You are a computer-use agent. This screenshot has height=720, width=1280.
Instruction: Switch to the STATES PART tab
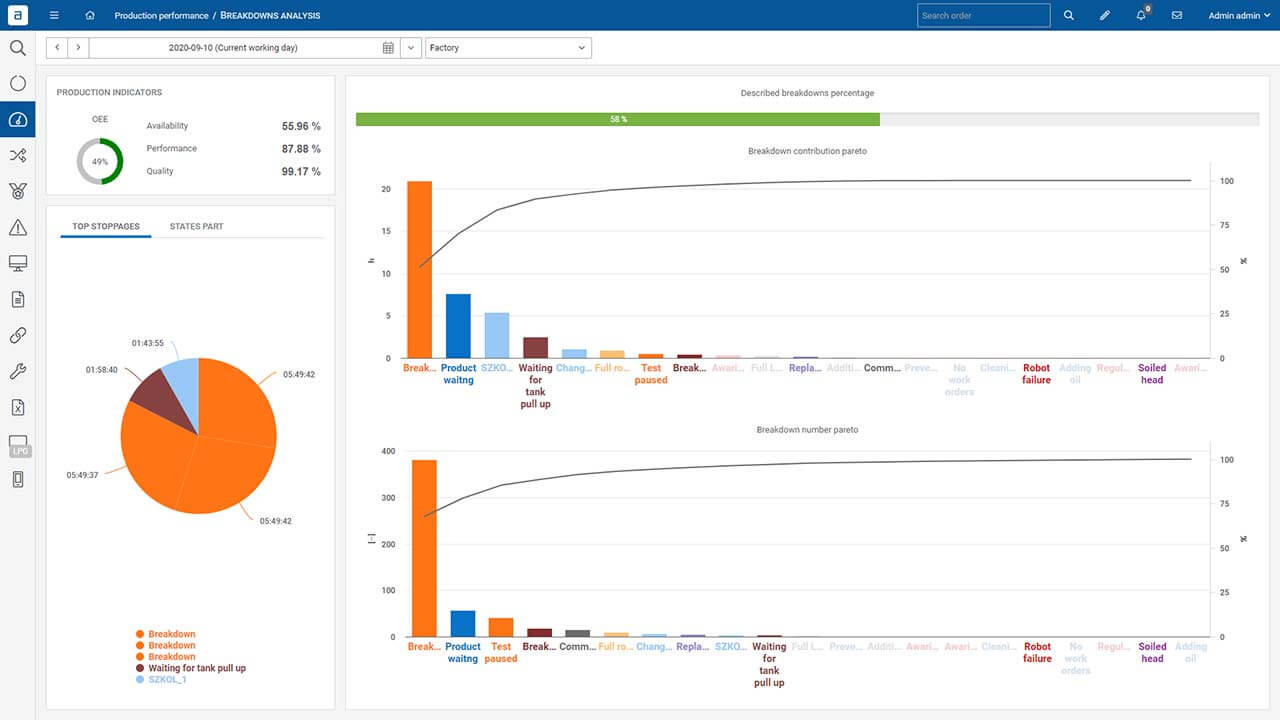pyautogui.click(x=197, y=227)
